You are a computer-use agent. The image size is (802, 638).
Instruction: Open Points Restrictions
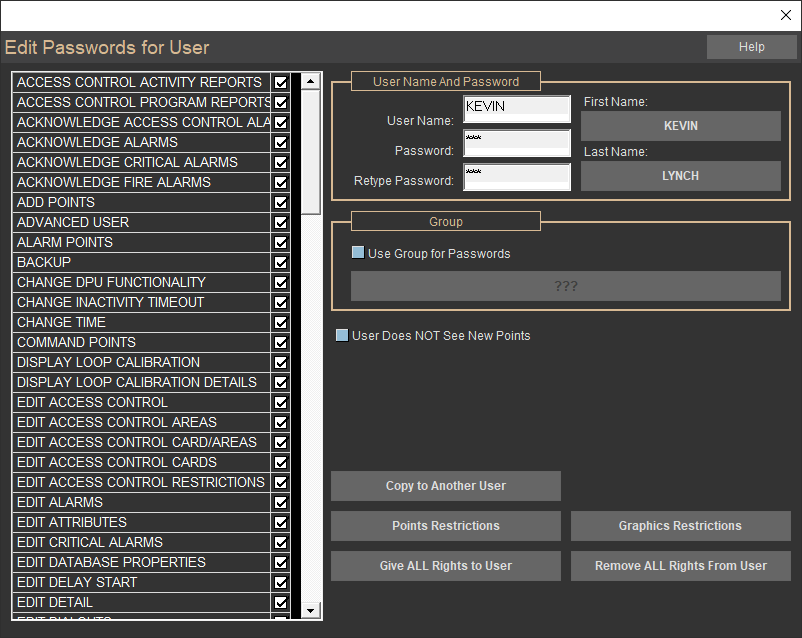(x=445, y=526)
